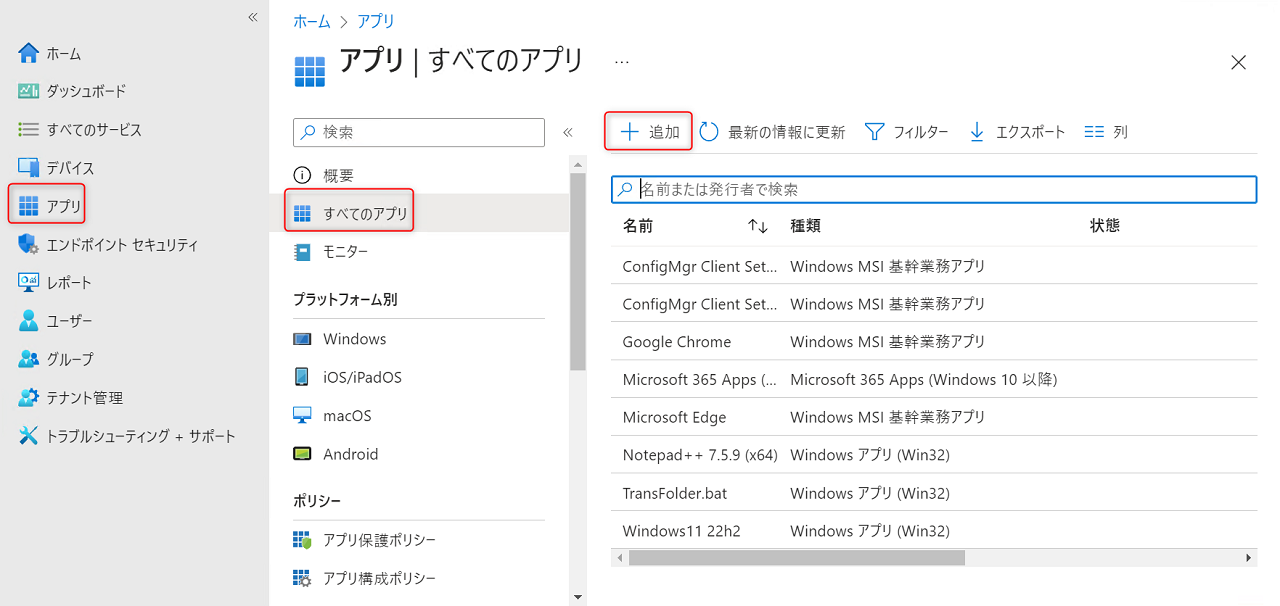Click the トラブルシューティング + サポート wrench icon
1280x606 pixels.
(x=28, y=436)
